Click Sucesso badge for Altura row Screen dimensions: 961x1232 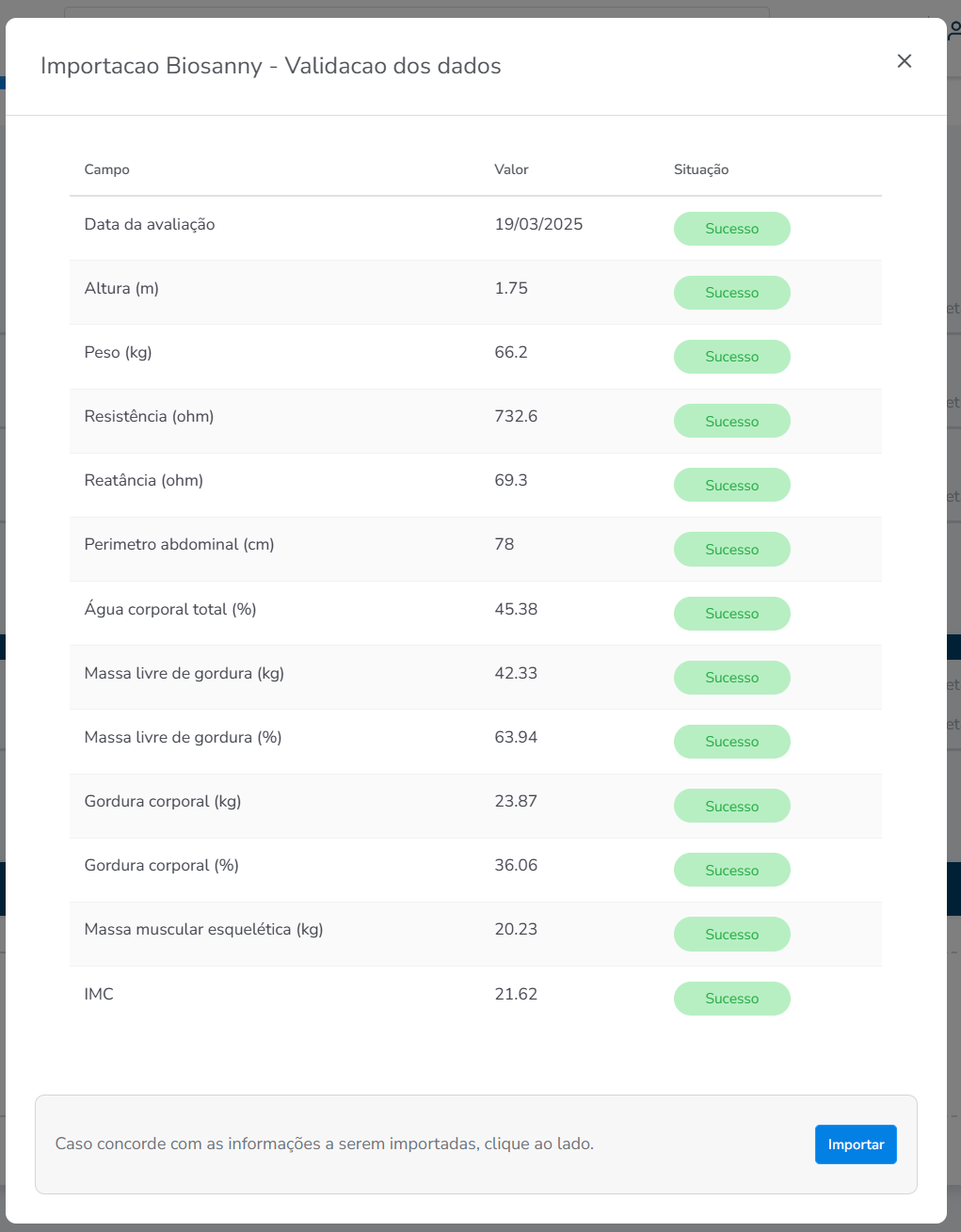pos(731,293)
